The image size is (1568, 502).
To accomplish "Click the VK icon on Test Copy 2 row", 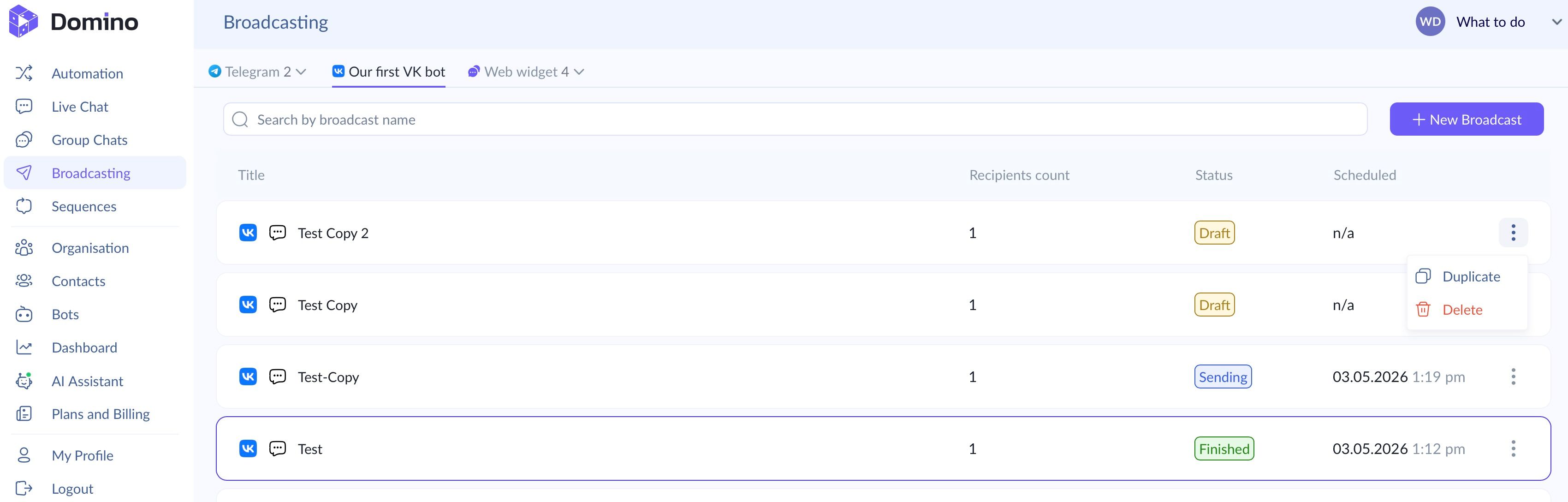I will pyautogui.click(x=248, y=233).
